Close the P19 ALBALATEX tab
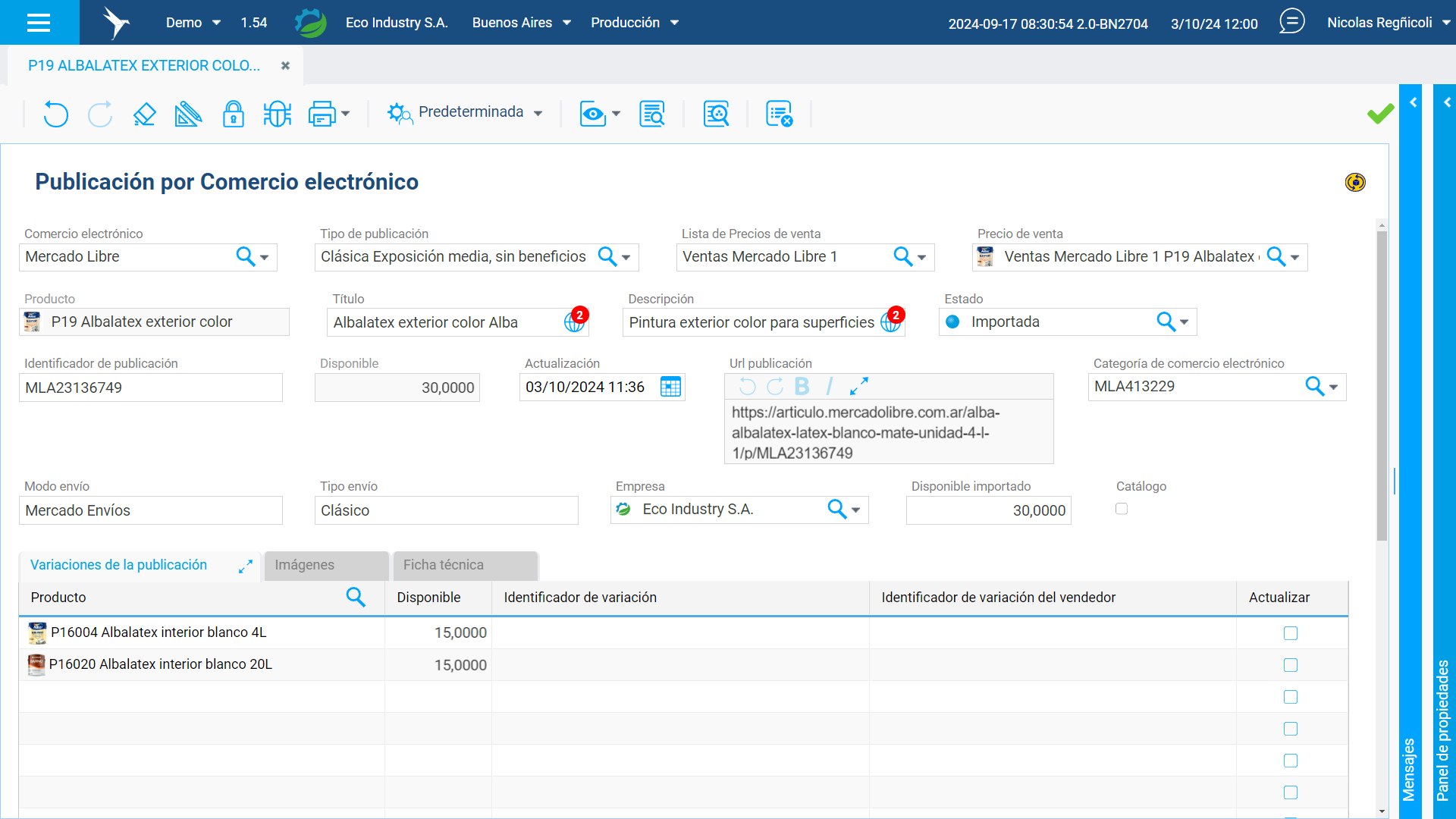1456x819 pixels. click(x=285, y=66)
